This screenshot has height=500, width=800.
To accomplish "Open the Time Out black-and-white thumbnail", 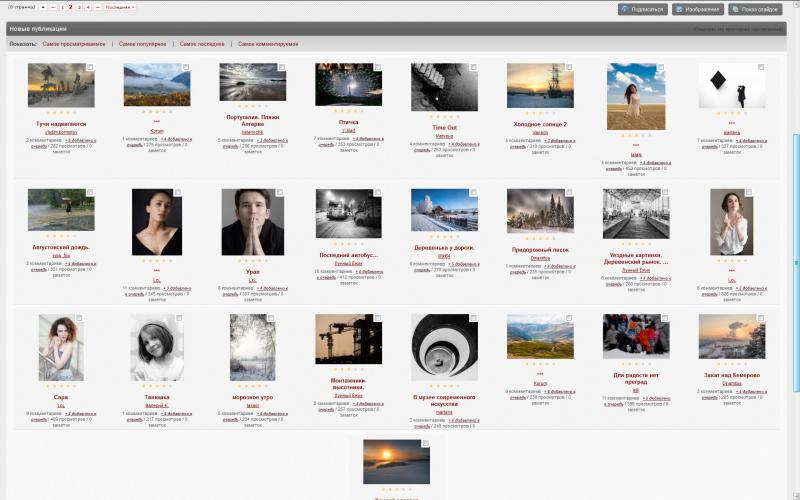I will [x=444, y=87].
